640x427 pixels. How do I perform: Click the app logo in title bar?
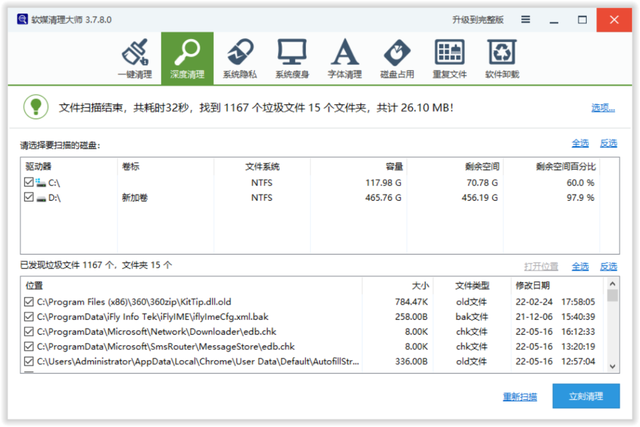tap(22, 19)
